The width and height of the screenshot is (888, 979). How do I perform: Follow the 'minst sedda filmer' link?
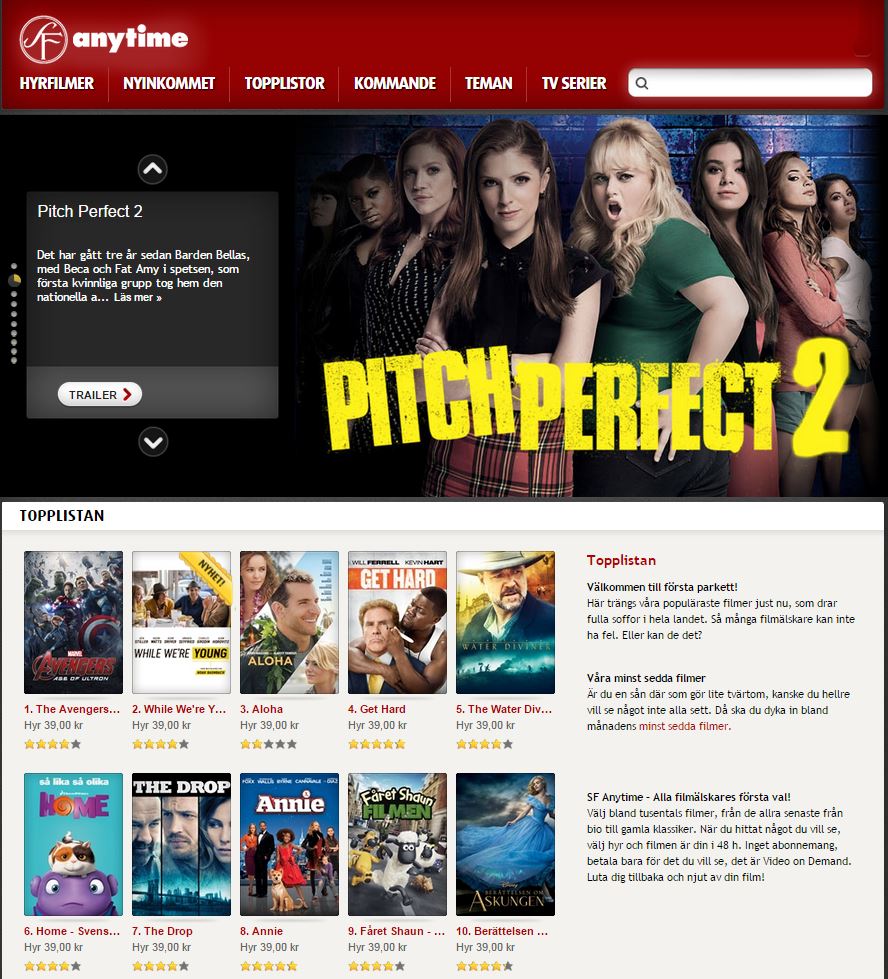point(684,726)
